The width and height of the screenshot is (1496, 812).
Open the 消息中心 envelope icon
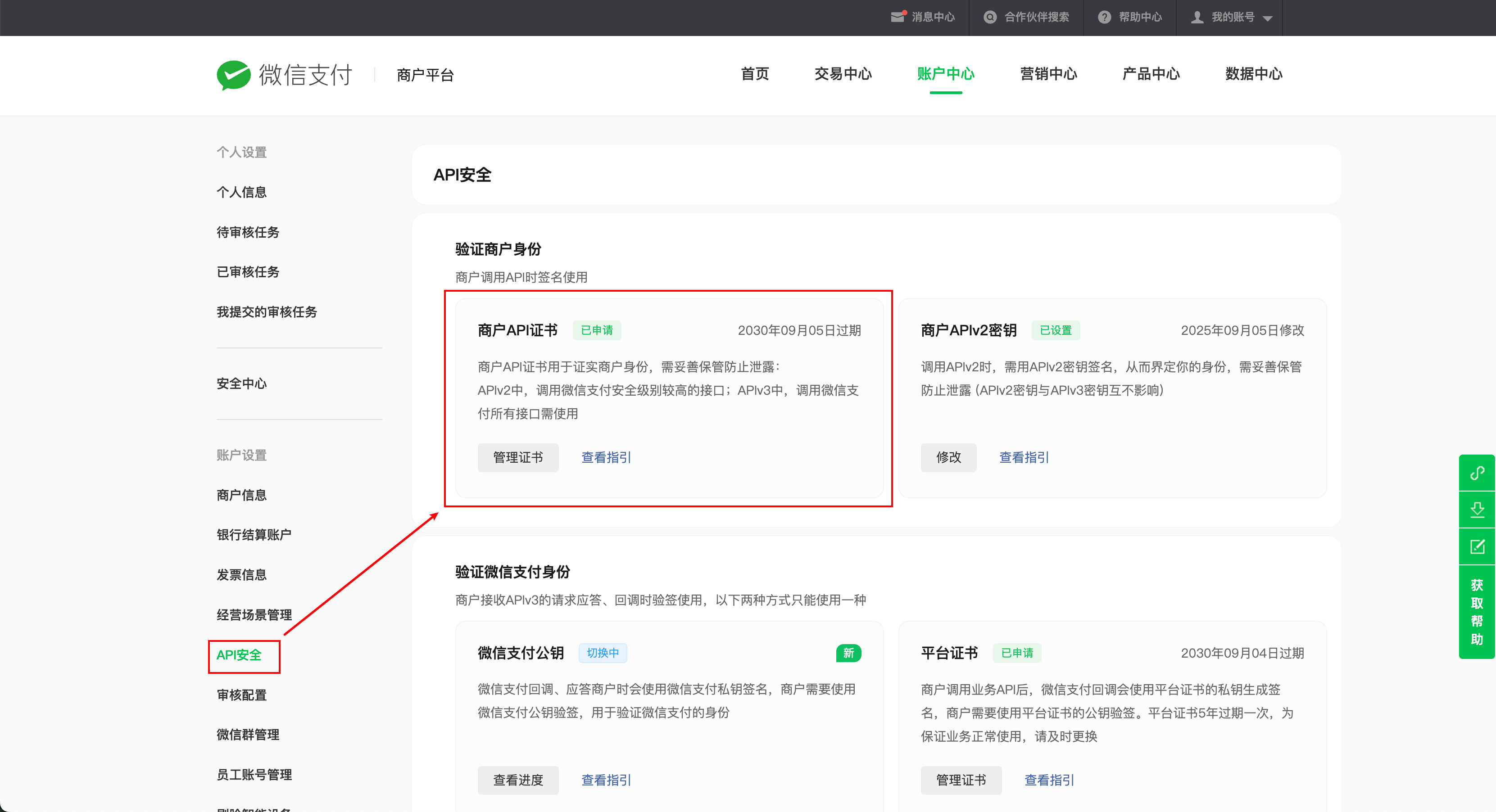898,18
